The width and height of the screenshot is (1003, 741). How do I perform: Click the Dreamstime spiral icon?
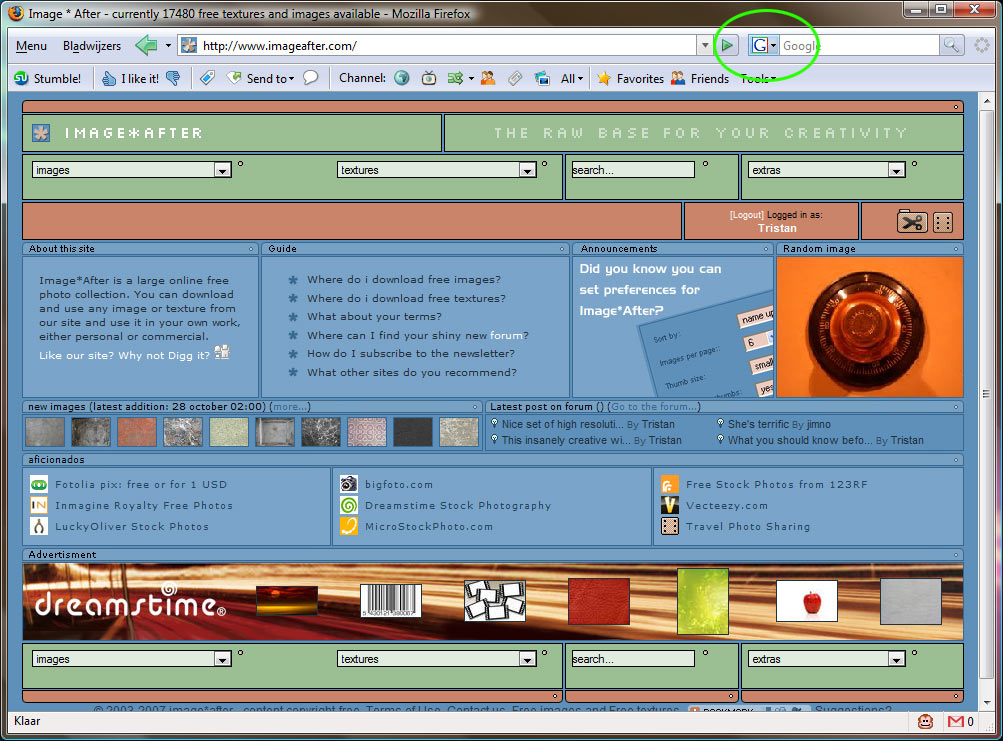[349, 506]
